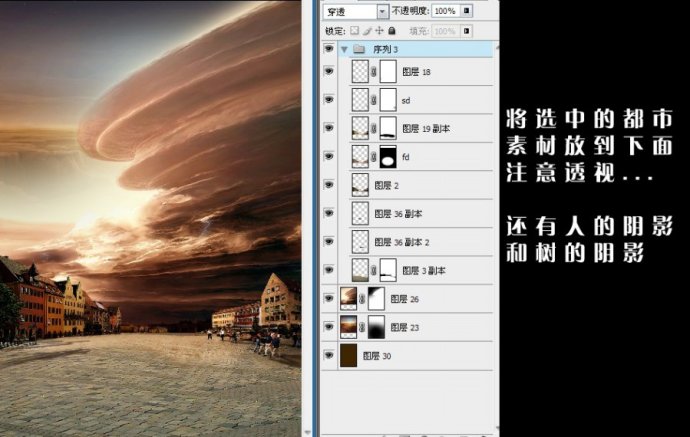Viewport: 690px width, 437px height.
Task: Select 图层 30 brown fill thumbnail
Action: pos(349,356)
